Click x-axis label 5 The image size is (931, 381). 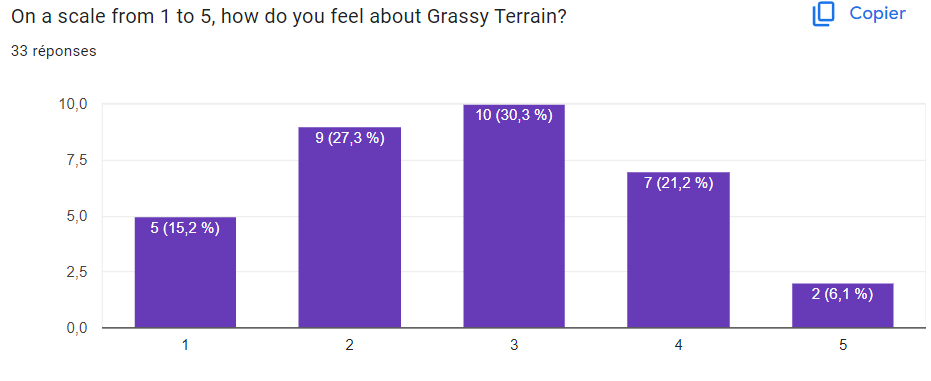coord(843,345)
